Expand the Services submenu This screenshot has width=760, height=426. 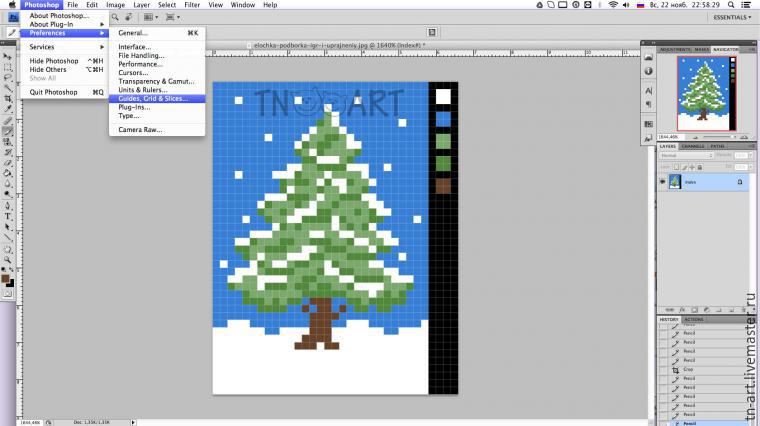coord(63,47)
